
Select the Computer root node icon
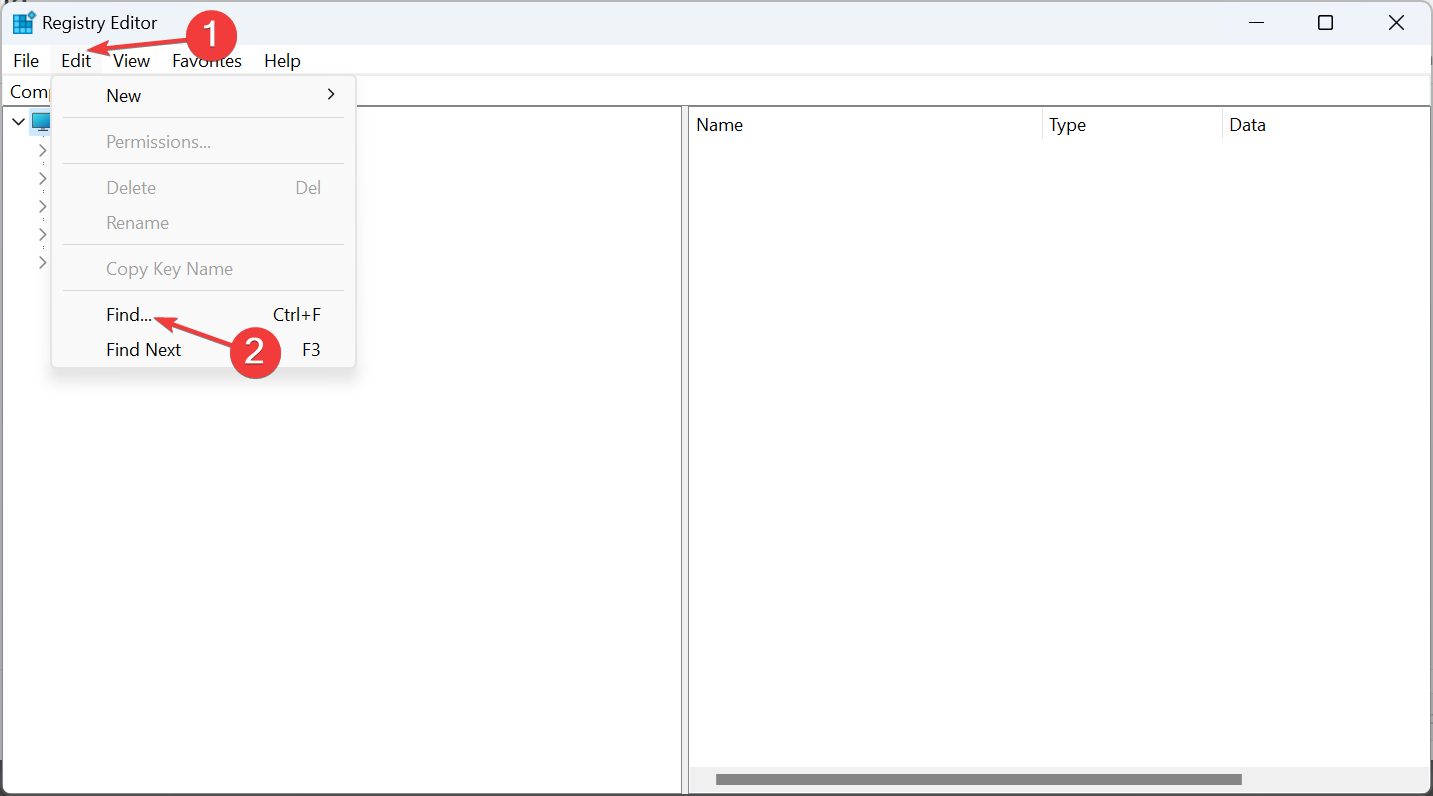pyautogui.click(x=41, y=122)
